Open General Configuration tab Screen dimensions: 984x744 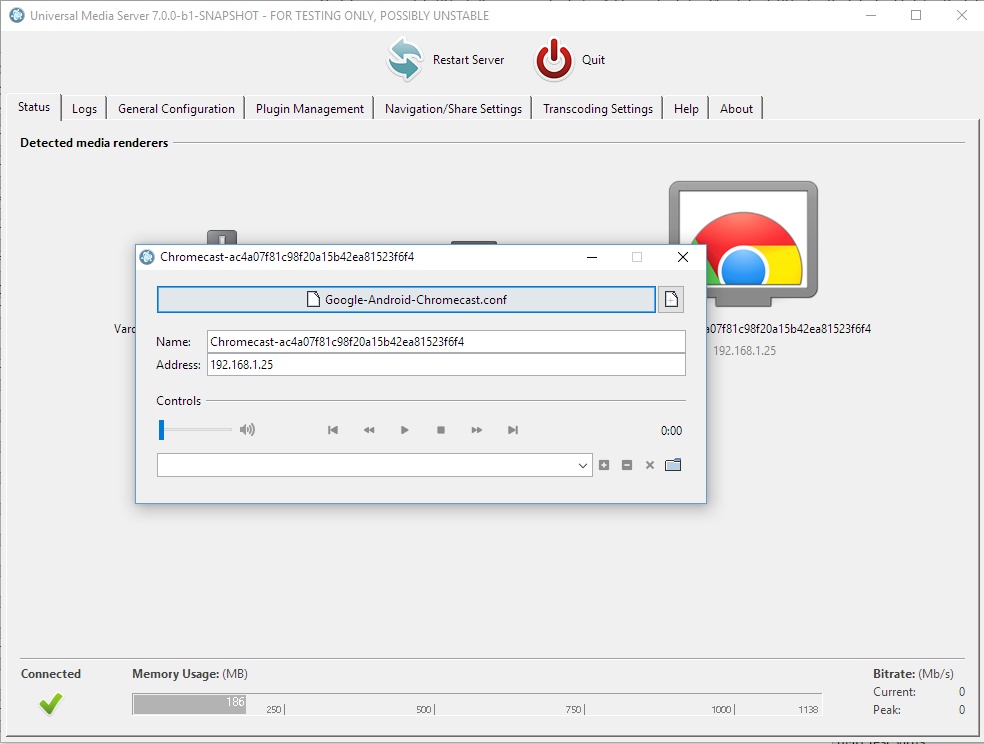176,109
